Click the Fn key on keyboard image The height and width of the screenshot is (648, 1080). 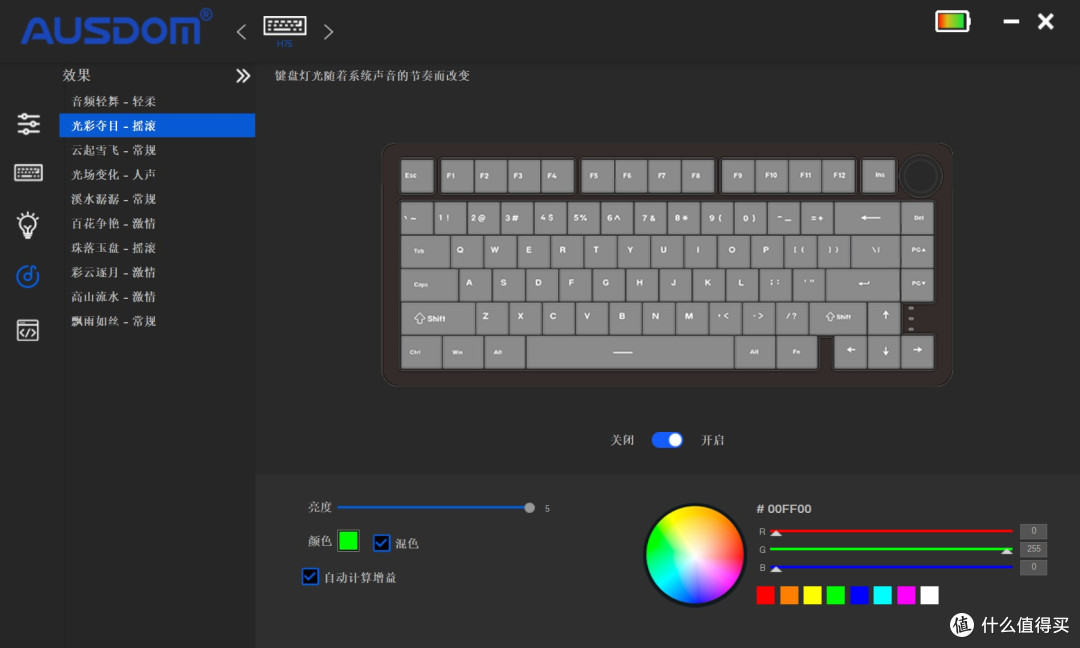(796, 353)
